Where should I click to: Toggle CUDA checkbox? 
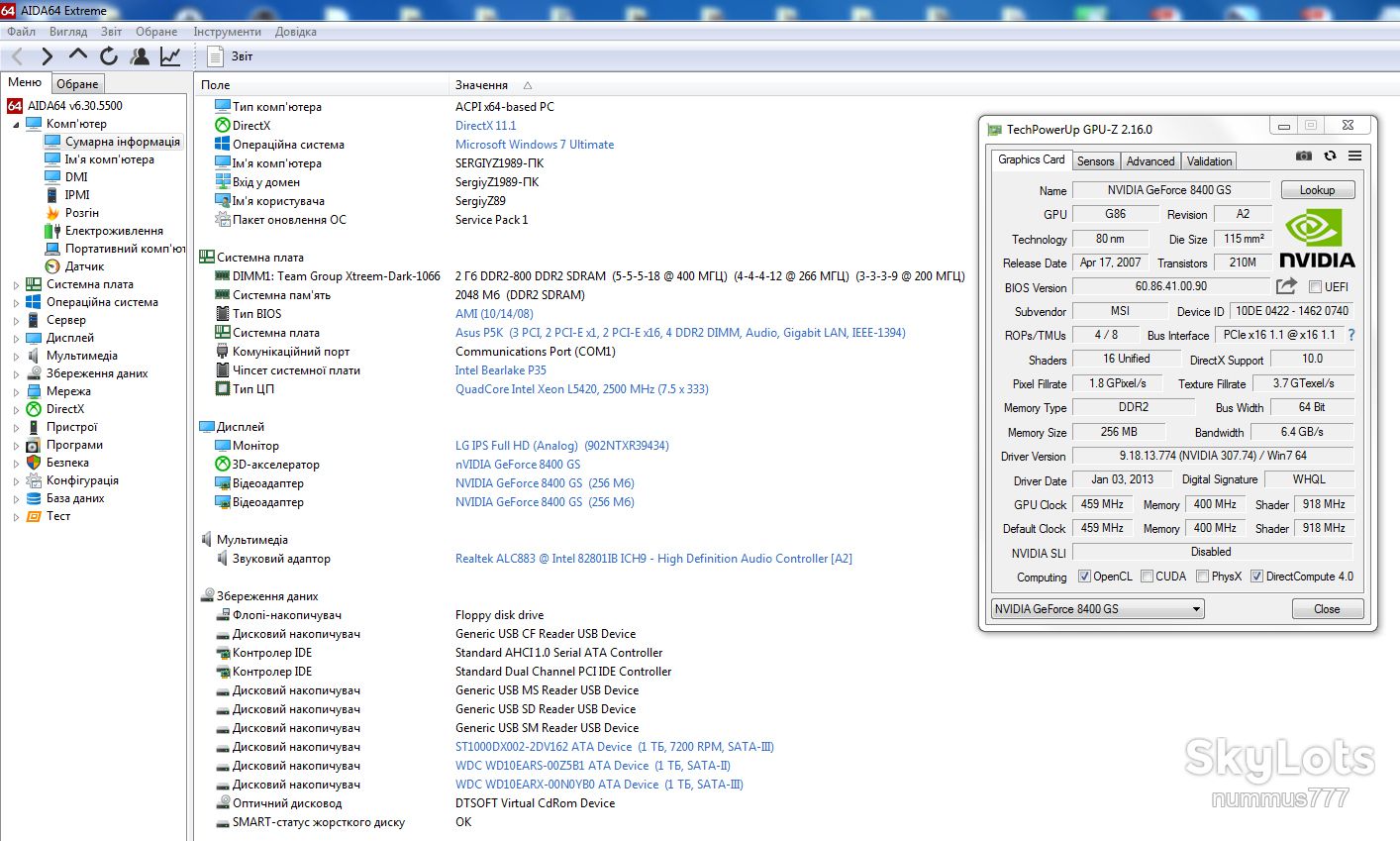pos(1147,577)
